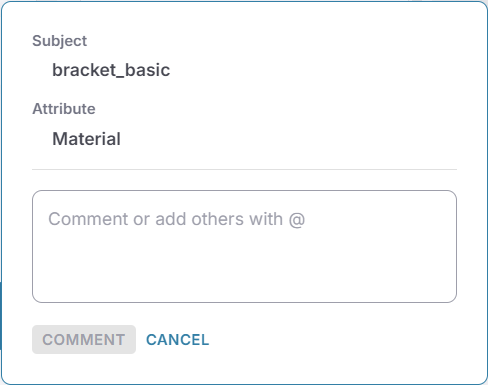This screenshot has width=489, height=385.
Task: Click the divider line below Material
Action: point(244,169)
